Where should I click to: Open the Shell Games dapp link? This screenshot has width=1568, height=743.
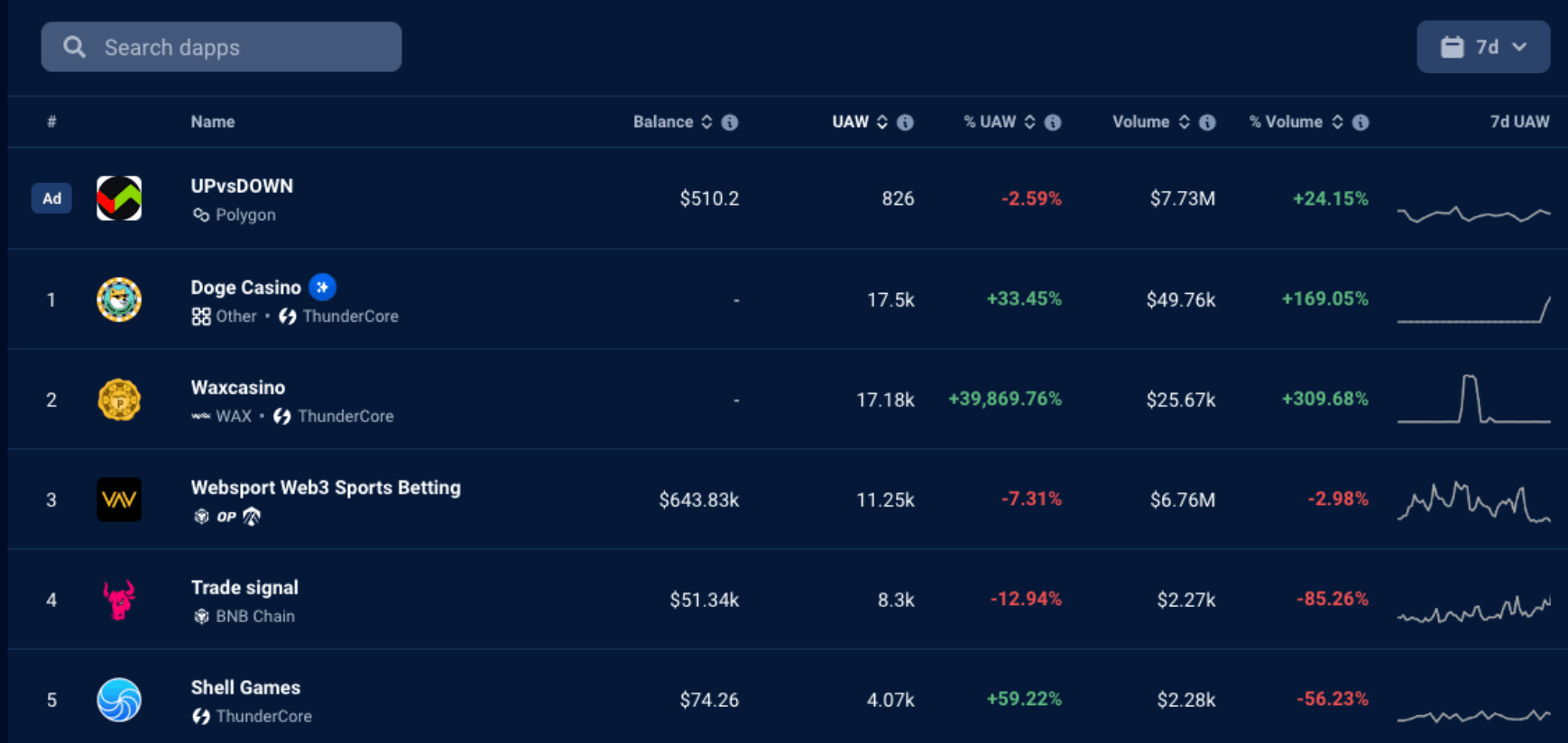pyautogui.click(x=245, y=688)
